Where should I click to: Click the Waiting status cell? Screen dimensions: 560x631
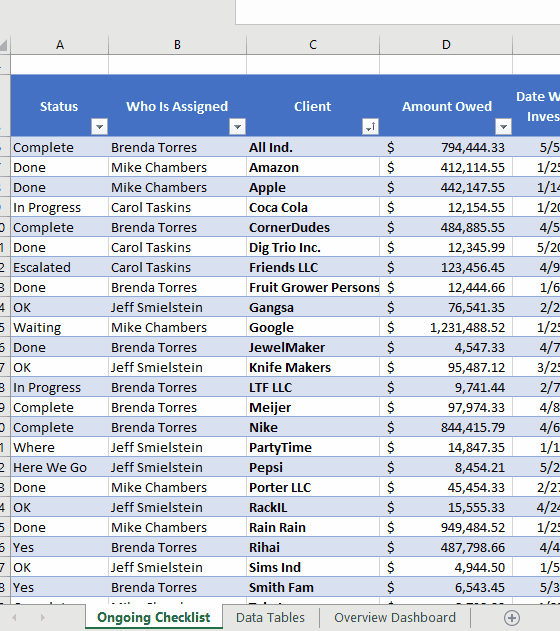click(x=60, y=327)
